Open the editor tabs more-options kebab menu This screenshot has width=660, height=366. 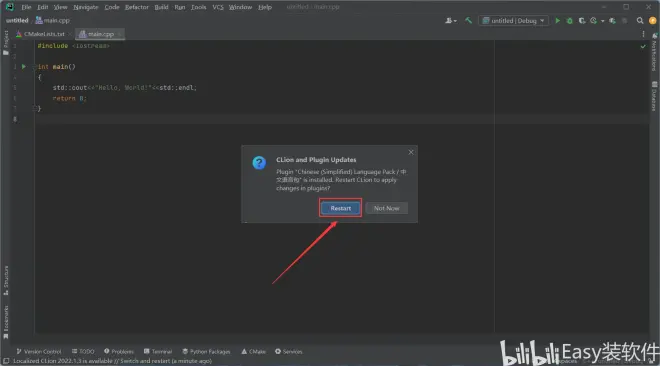tap(643, 34)
